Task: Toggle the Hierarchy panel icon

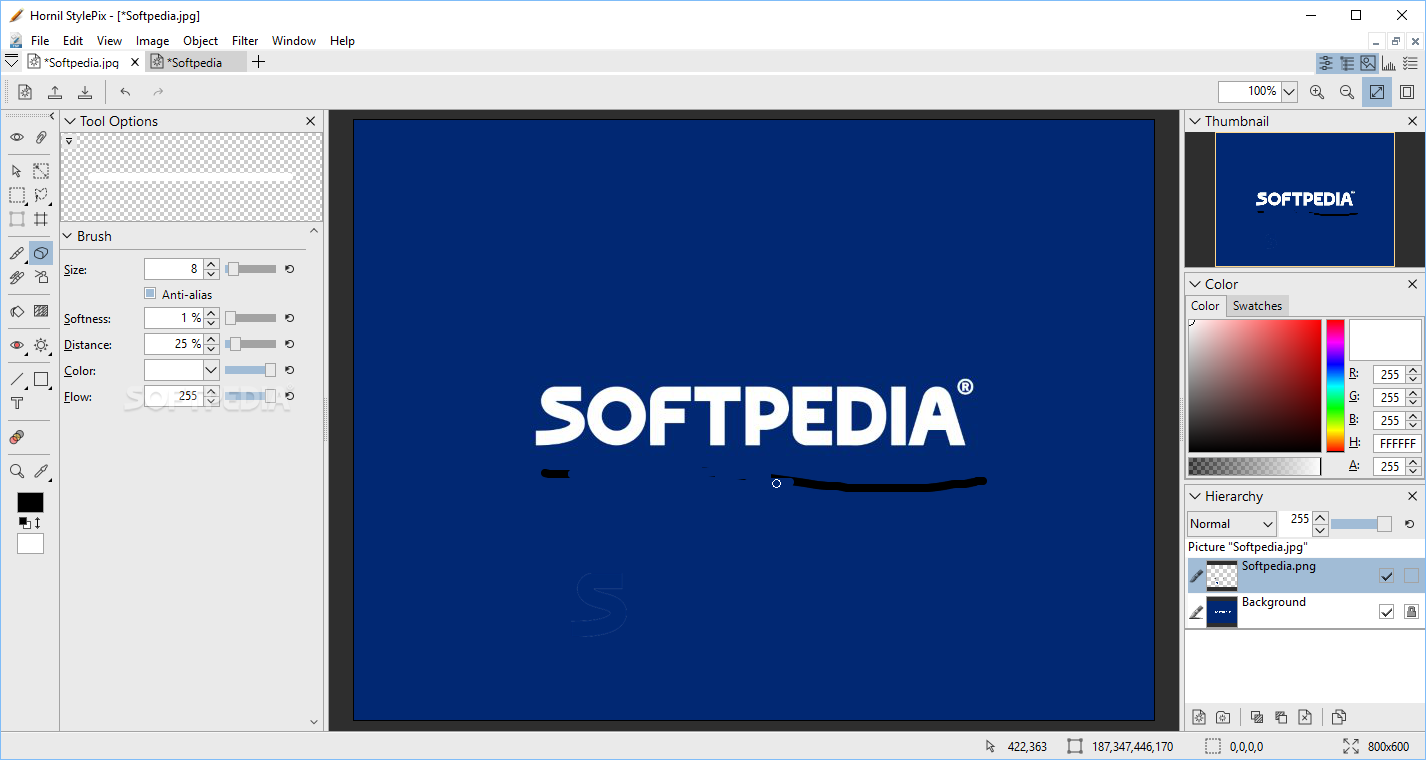Action: click(1347, 63)
